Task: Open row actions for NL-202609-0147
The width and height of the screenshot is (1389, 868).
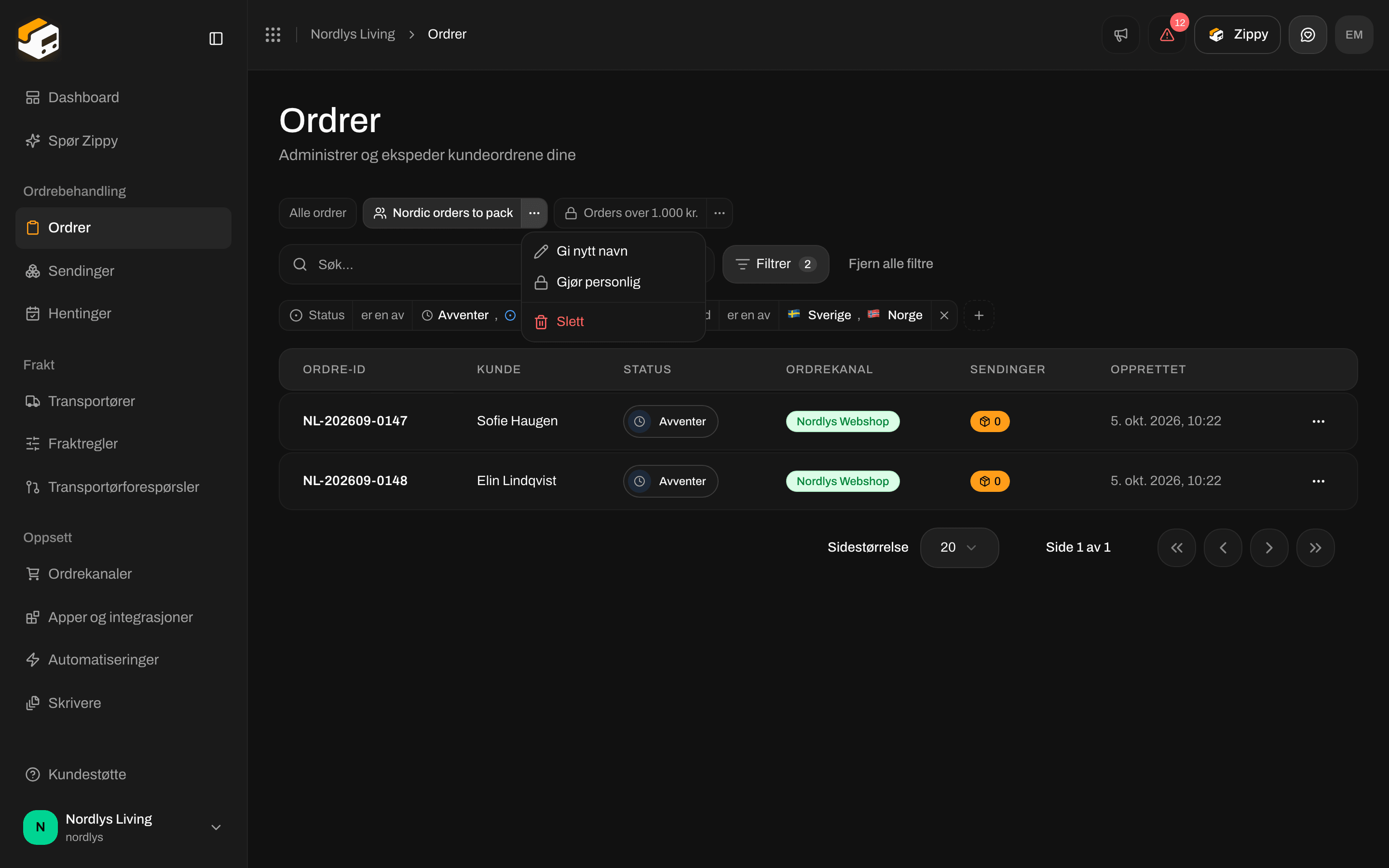Action: (x=1318, y=421)
